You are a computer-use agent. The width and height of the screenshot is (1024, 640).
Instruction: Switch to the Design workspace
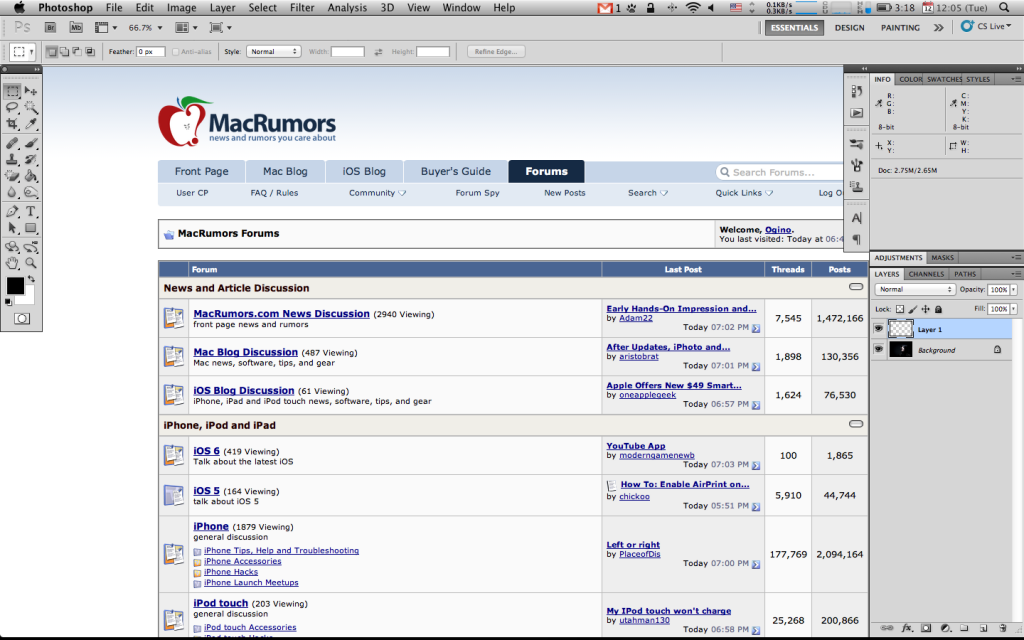[849, 27]
